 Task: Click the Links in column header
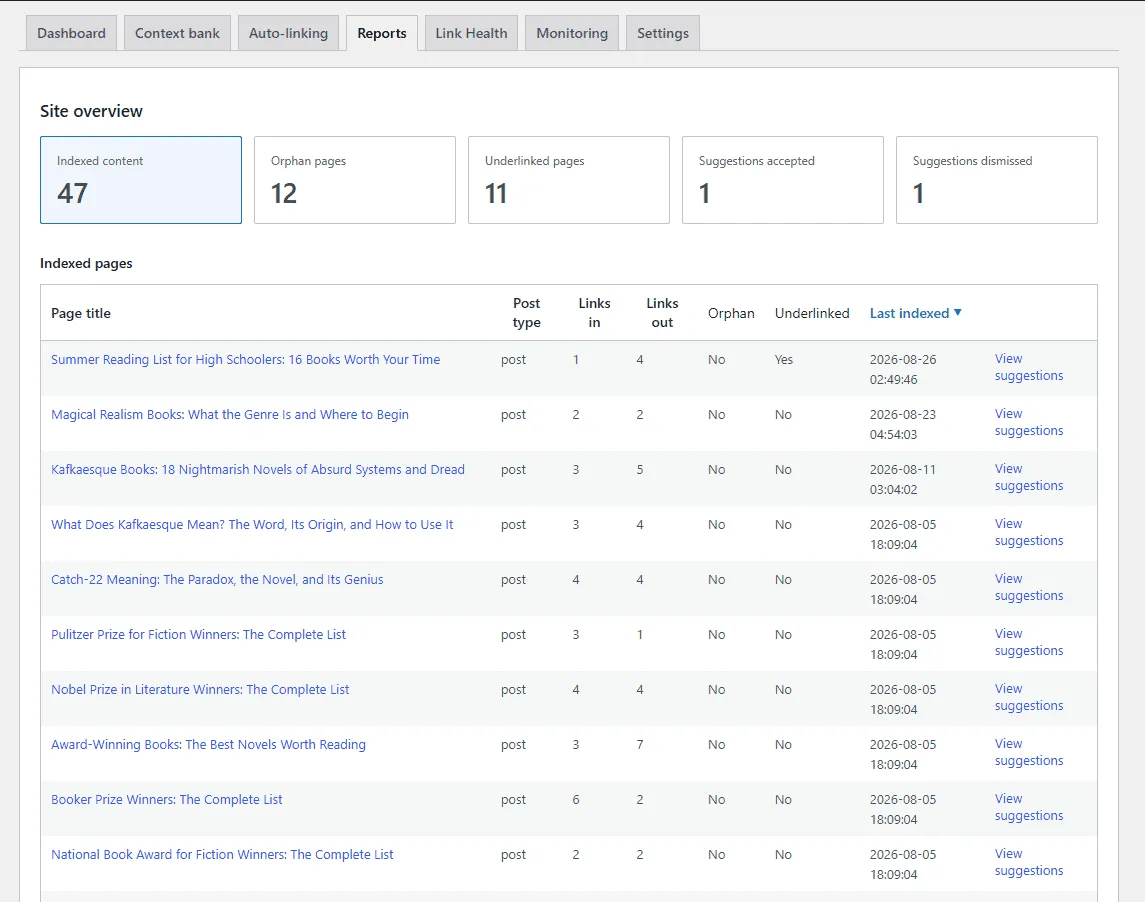pos(594,313)
